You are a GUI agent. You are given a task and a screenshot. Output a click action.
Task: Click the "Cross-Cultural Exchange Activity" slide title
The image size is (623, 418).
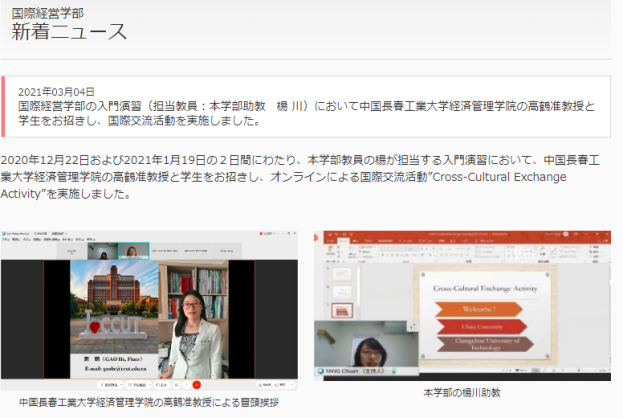tap(484, 288)
